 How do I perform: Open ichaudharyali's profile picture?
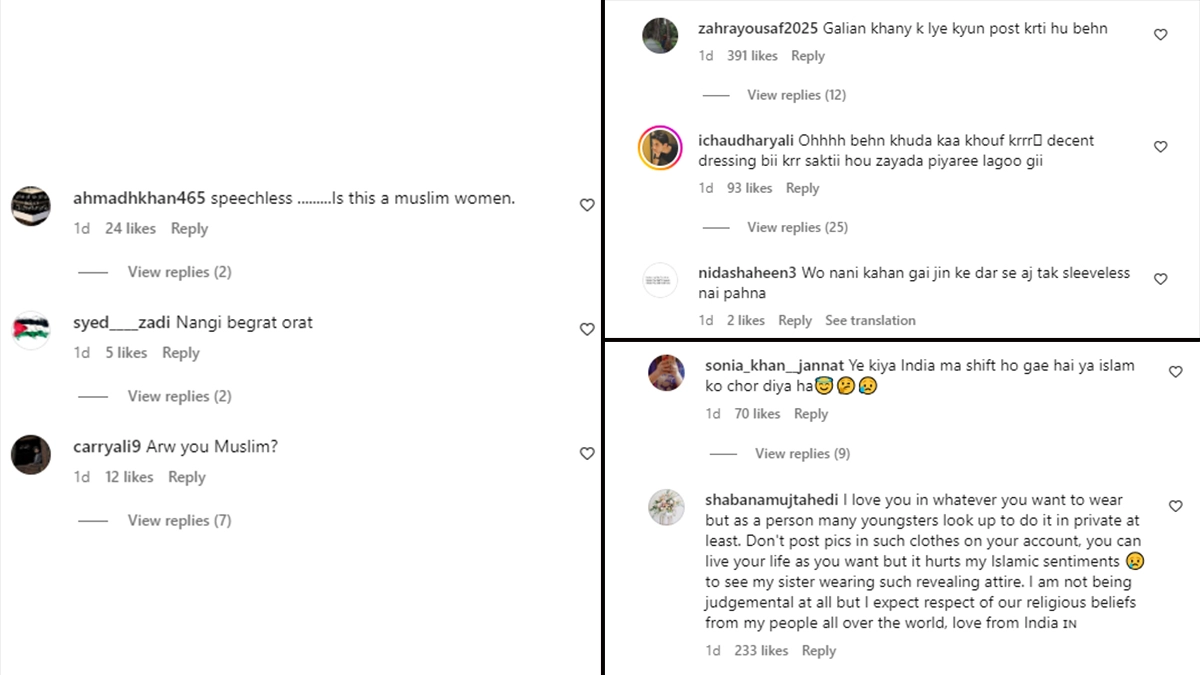click(x=660, y=148)
